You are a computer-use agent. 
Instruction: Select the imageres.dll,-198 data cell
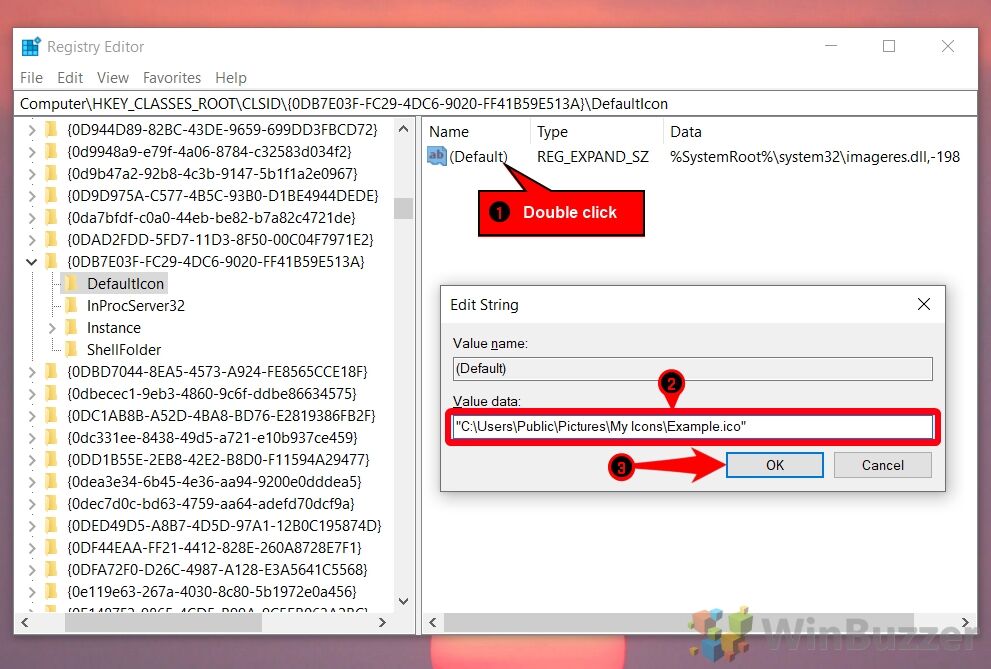(x=815, y=157)
